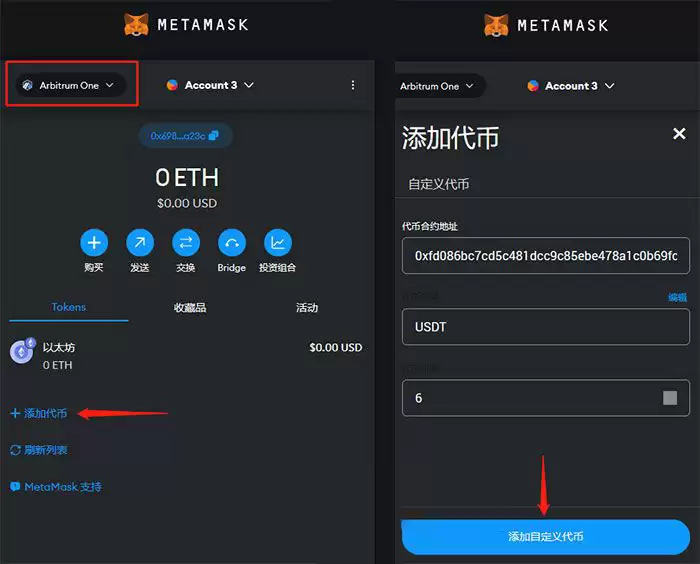Click the $0.00 USD value in the token row

coord(336,347)
